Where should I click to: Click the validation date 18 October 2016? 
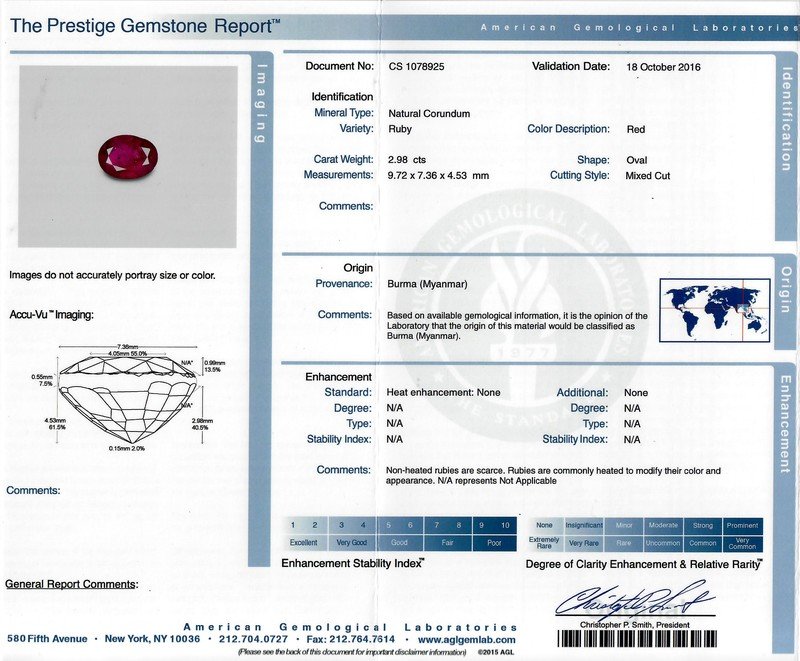pos(663,67)
